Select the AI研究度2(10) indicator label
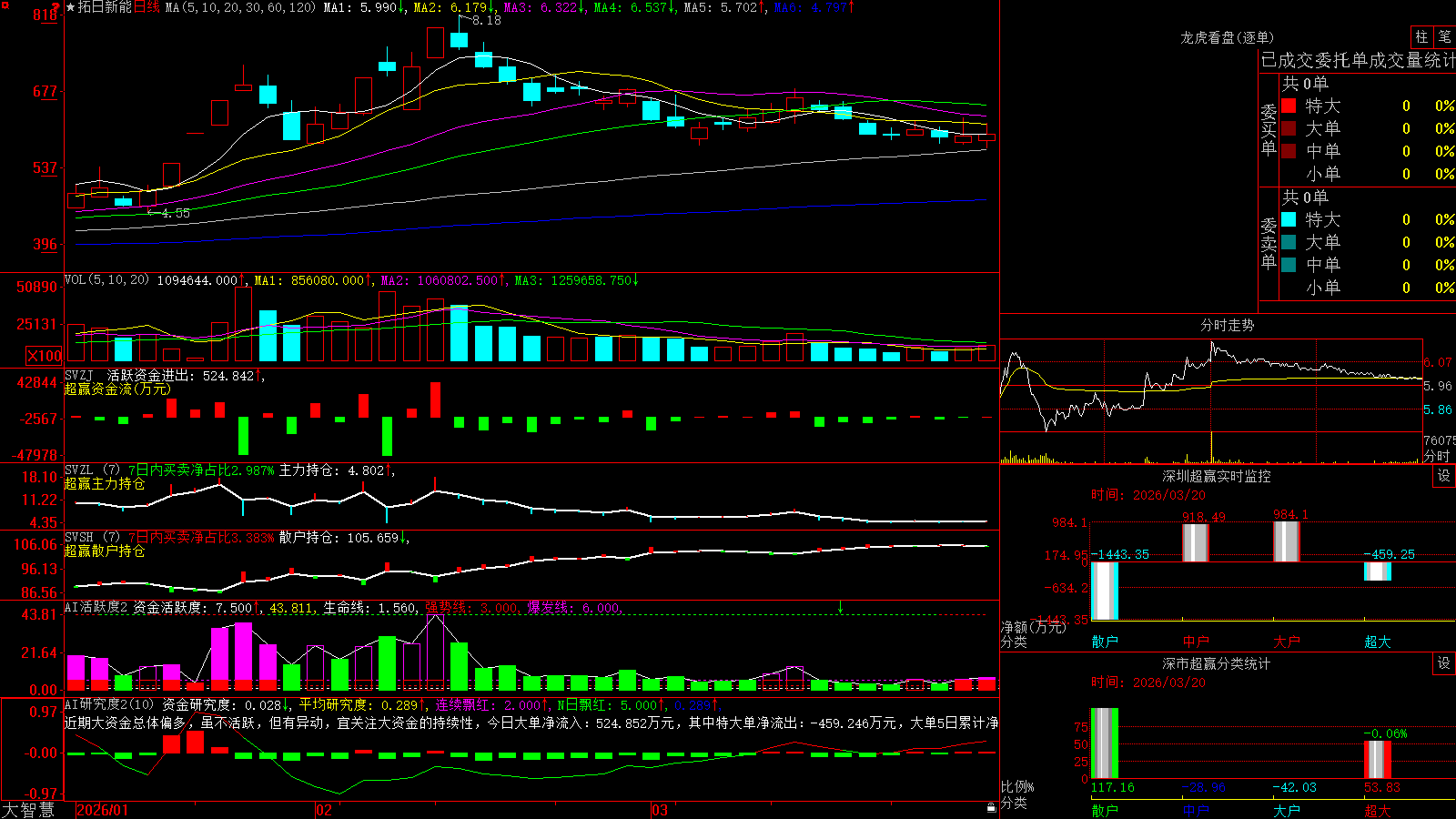1456x819 pixels. 110,704
